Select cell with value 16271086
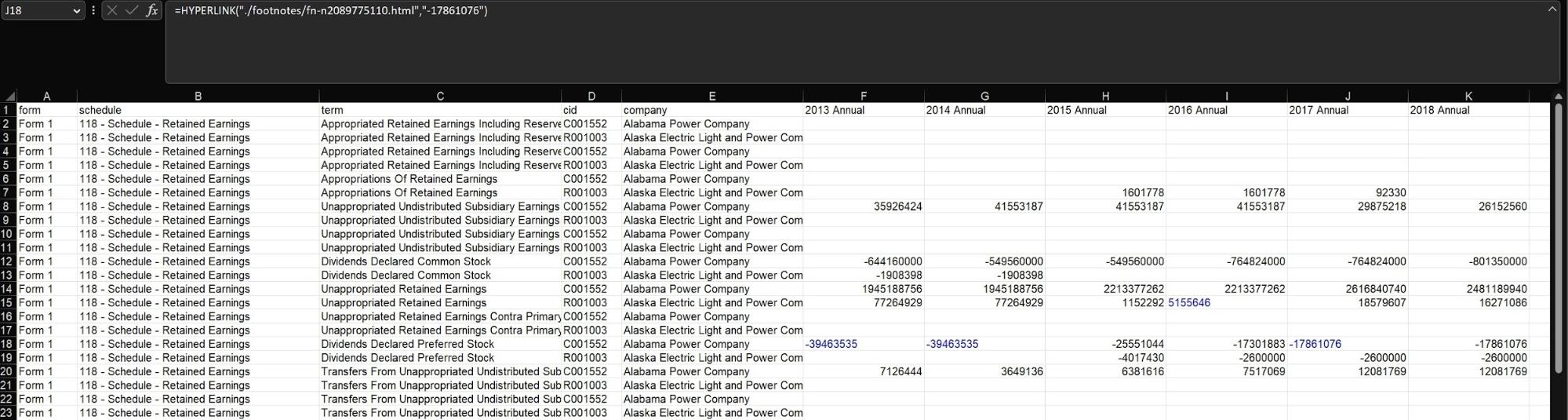The height and width of the screenshot is (420, 1568). click(1468, 302)
